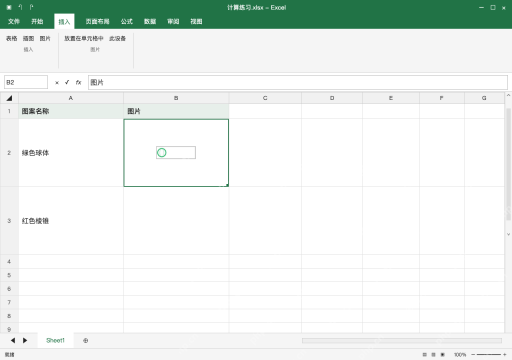Click cell B1 containing 图片
The height and width of the screenshot is (360, 512).
pos(176,111)
